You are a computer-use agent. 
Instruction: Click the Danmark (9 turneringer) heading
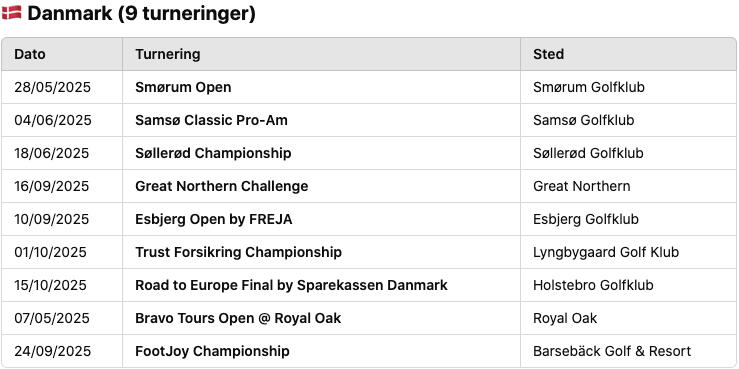[x=141, y=13]
